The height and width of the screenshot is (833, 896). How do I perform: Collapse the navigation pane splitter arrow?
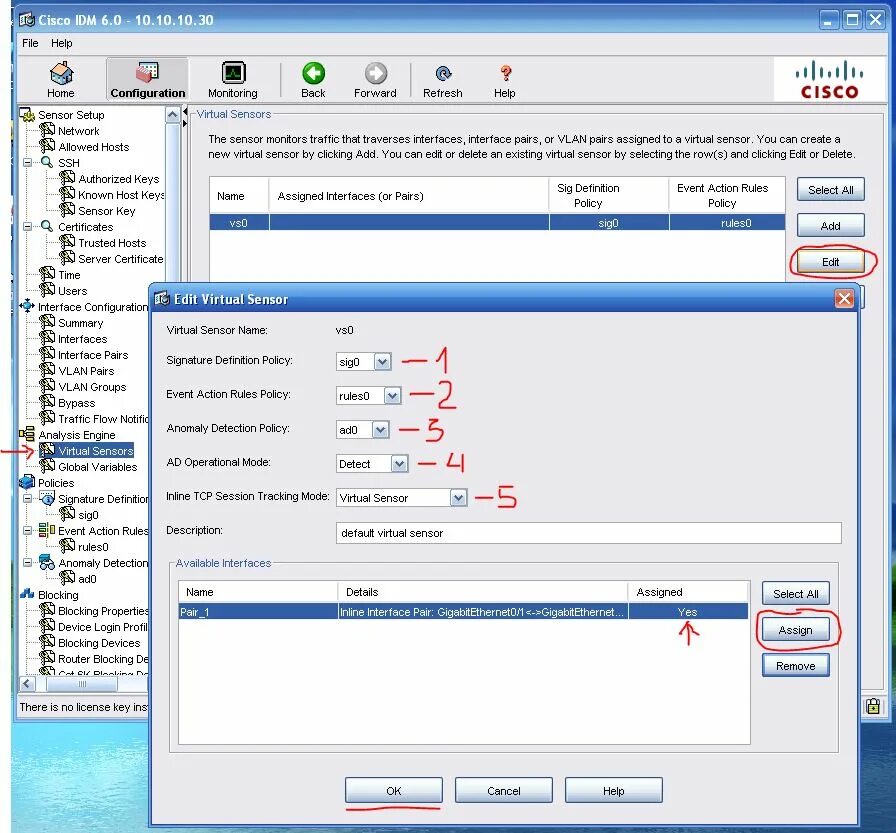tap(185, 111)
